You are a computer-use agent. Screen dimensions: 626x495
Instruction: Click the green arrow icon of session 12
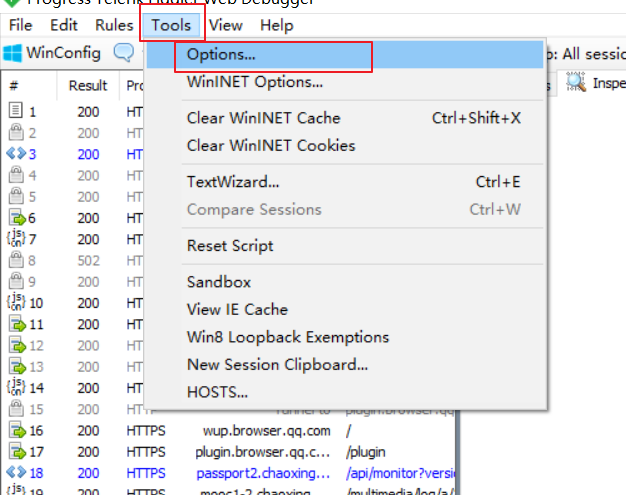(x=17, y=345)
